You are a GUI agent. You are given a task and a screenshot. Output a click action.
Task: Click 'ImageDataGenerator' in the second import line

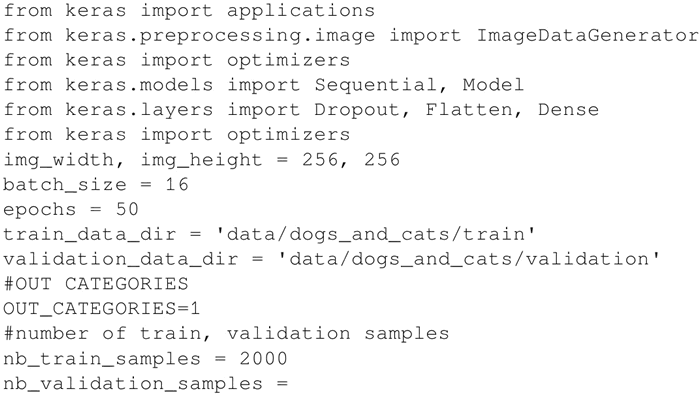click(587, 35)
